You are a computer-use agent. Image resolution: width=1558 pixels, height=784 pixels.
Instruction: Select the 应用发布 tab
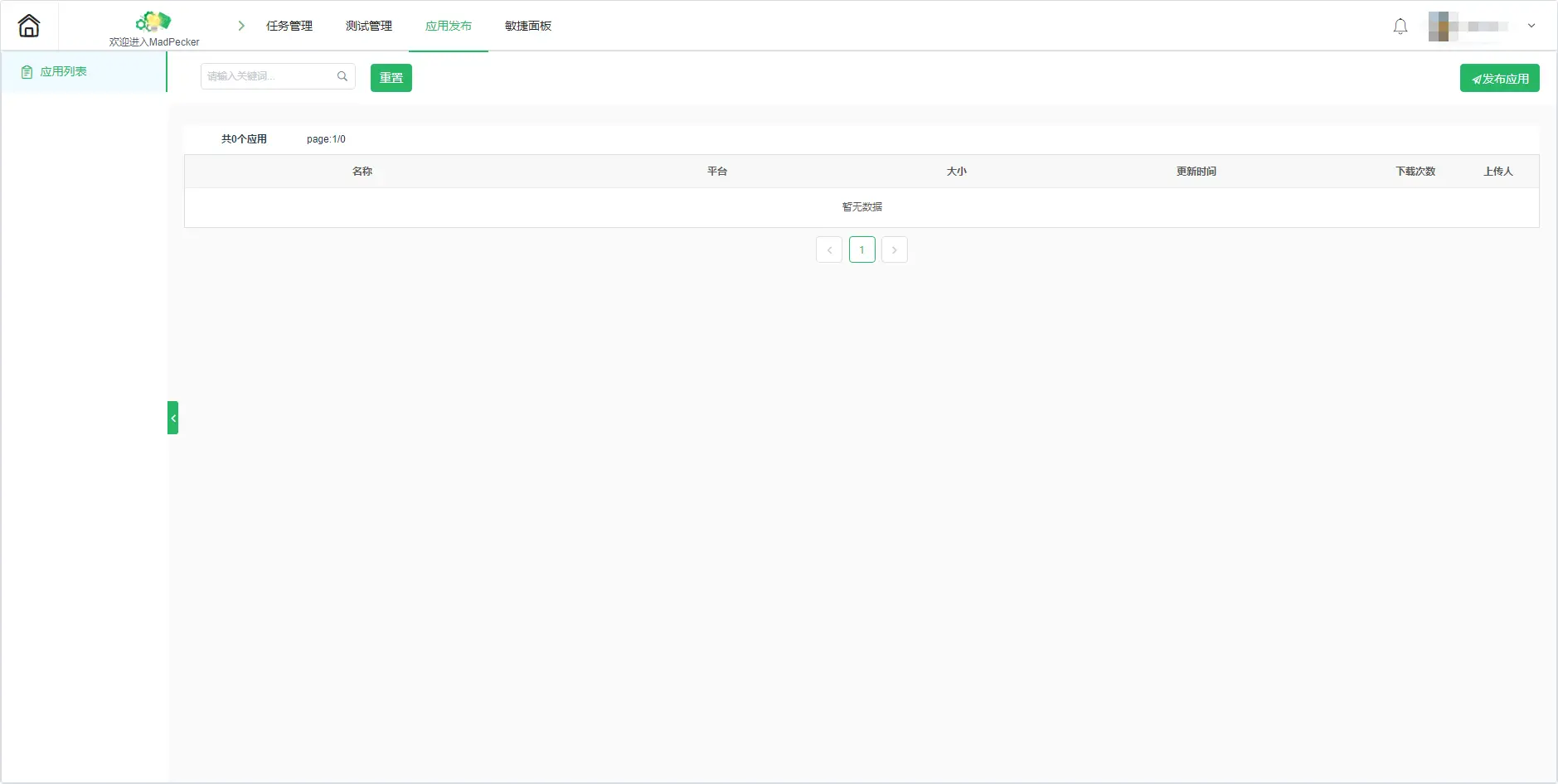(x=449, y=26)
